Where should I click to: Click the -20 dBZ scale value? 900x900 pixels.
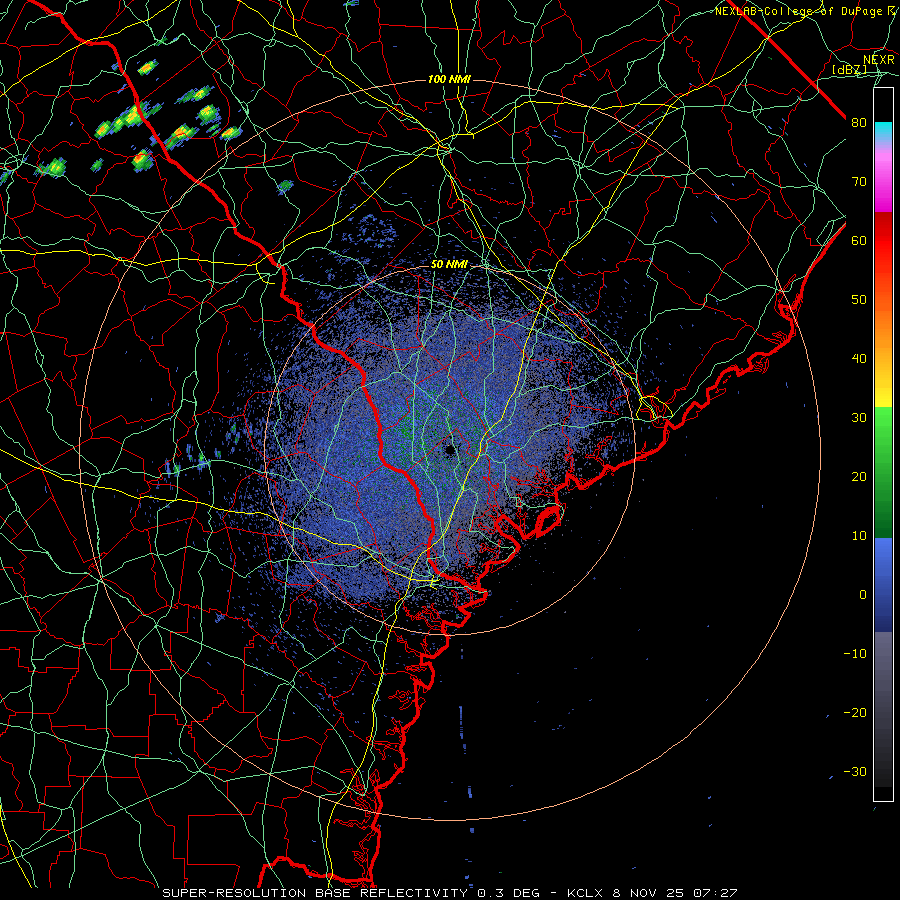pos(855,713)
